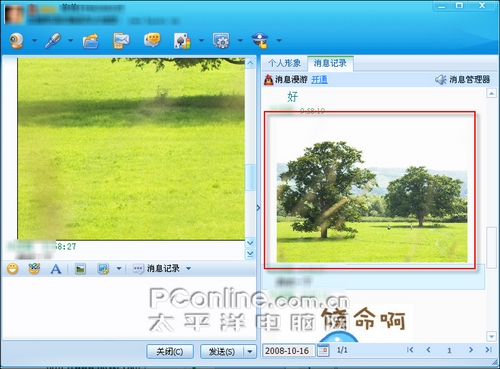
Task: Click the contact avatar picture
Action: click(x=14, y=14)
